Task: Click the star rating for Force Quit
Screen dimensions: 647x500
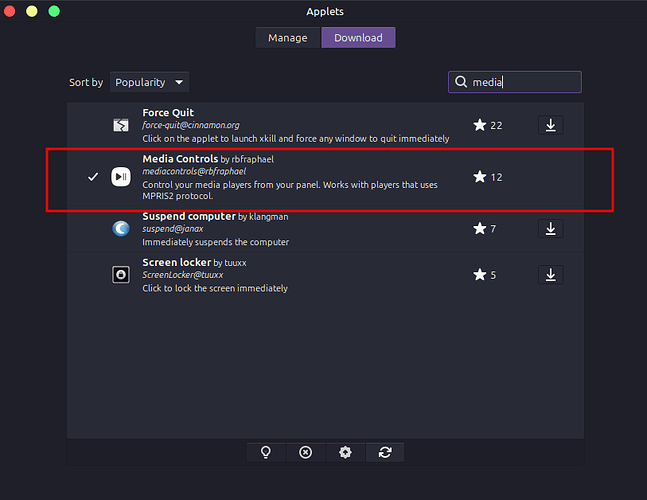Action: [x=479, y=125]
